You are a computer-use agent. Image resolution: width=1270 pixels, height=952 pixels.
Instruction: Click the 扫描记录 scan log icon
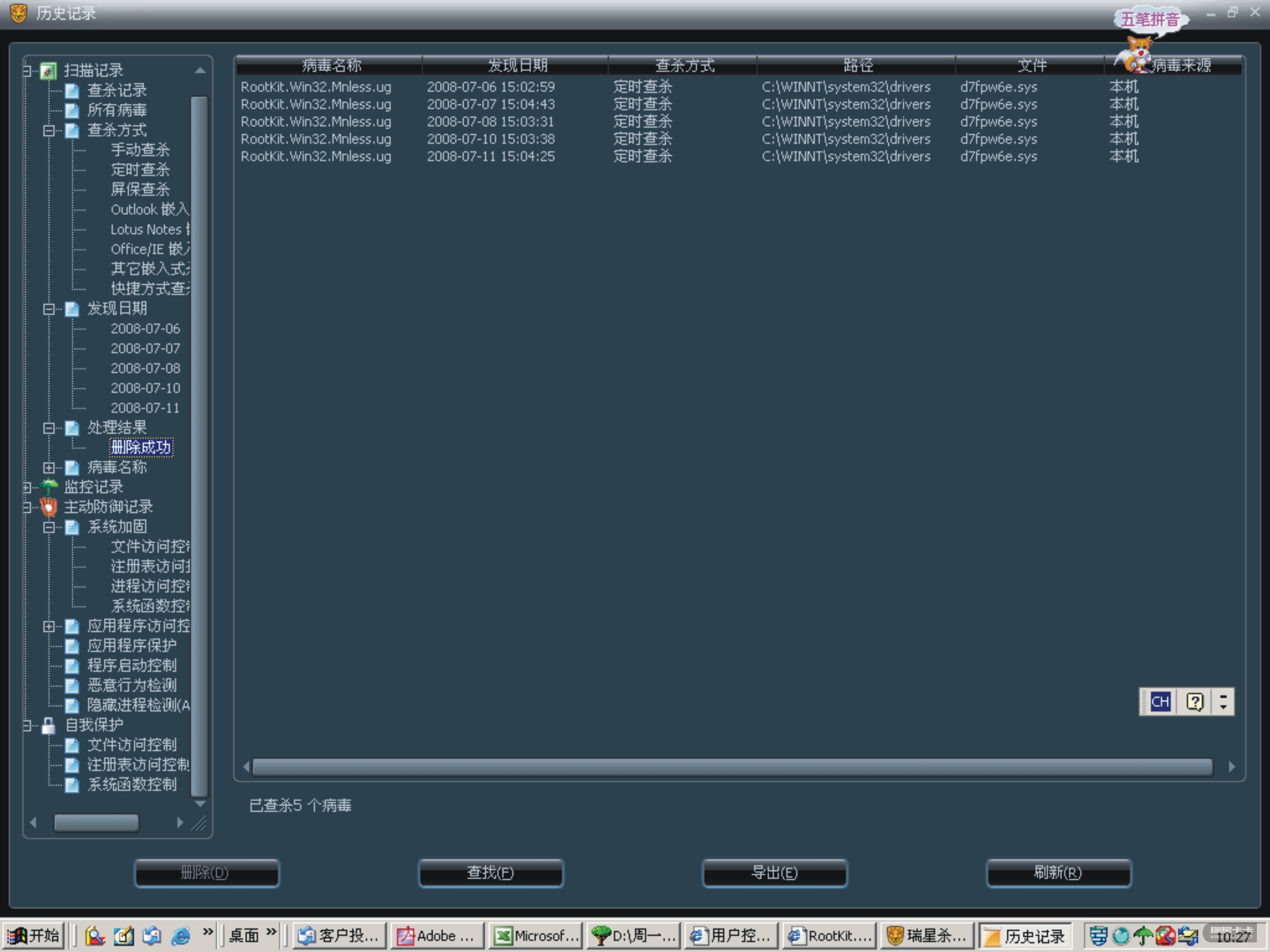(x=48, y=70)
